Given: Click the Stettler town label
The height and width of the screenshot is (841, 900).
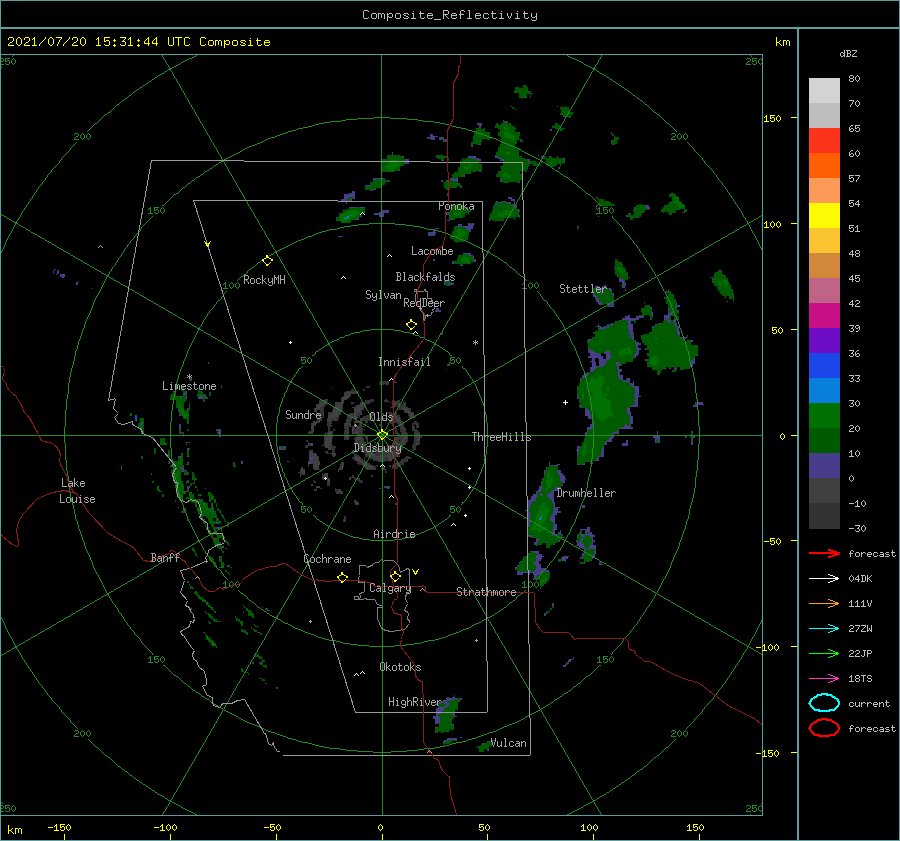Looking at the screenshot, I should 583,289.
